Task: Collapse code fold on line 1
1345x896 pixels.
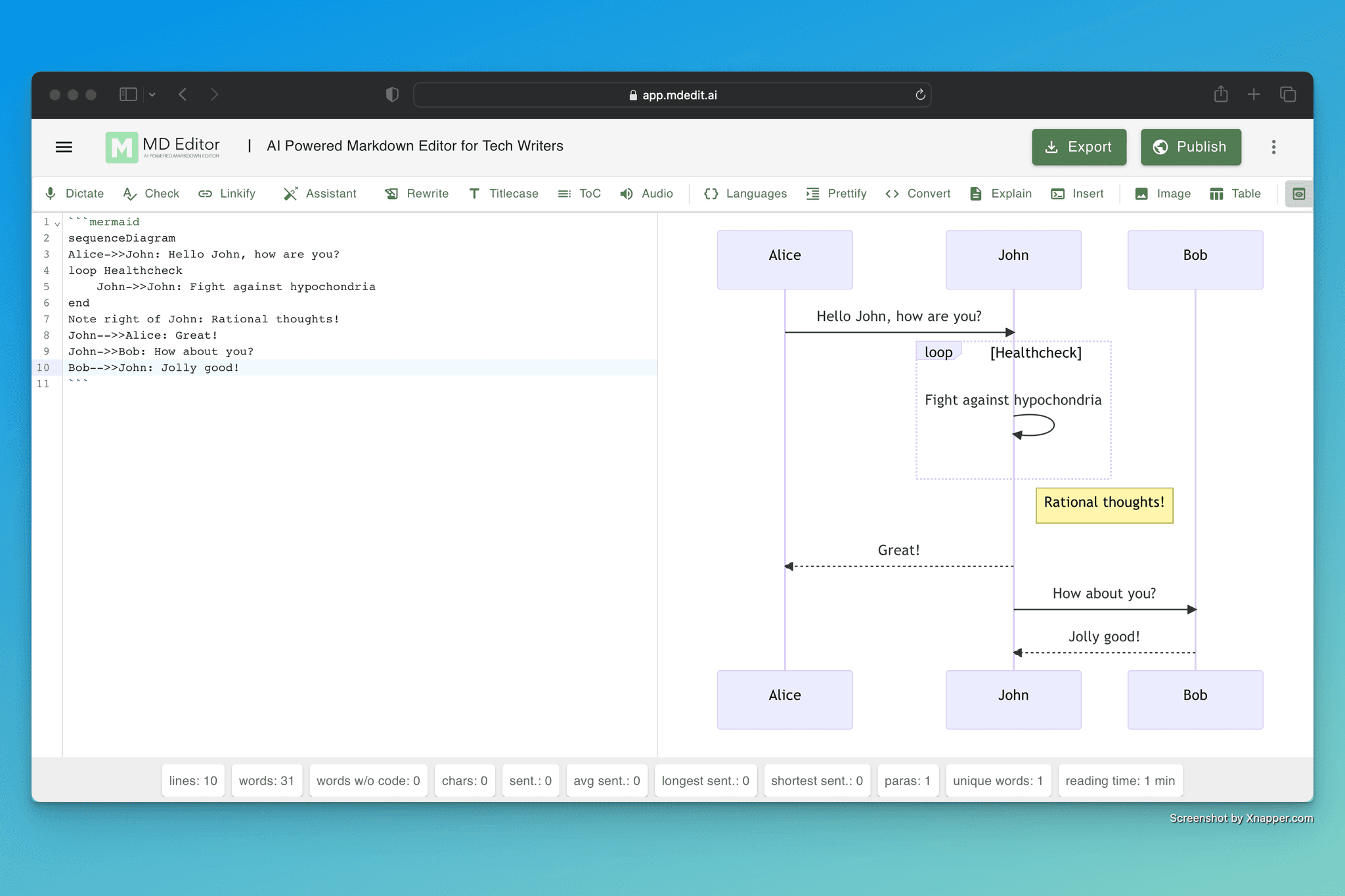Action: click(58, 224)
